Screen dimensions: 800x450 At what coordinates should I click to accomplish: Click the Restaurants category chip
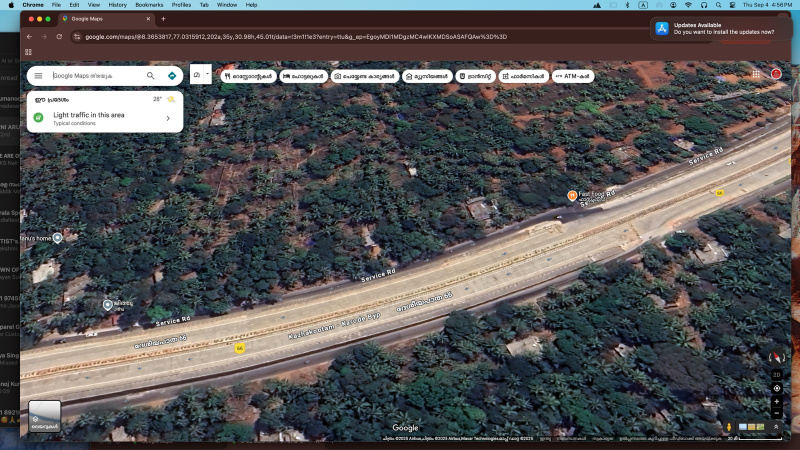click(x=248, y=76)
